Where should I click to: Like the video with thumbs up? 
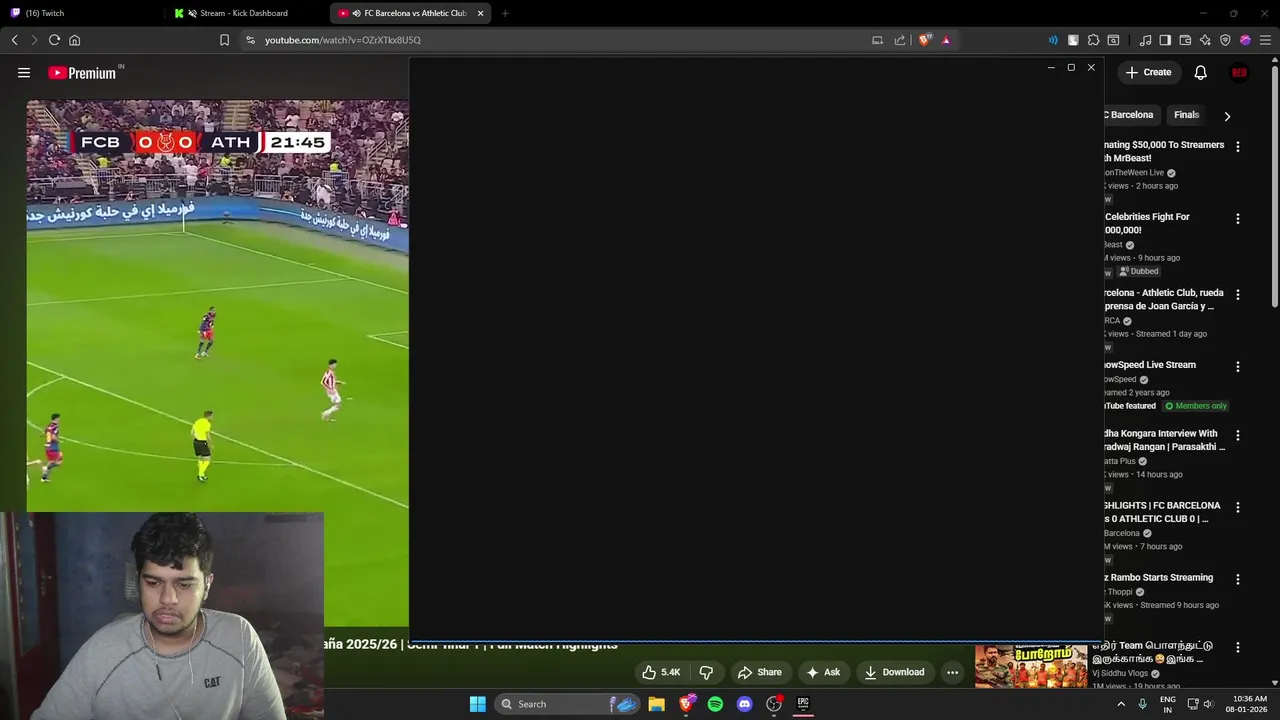point(661,672)
